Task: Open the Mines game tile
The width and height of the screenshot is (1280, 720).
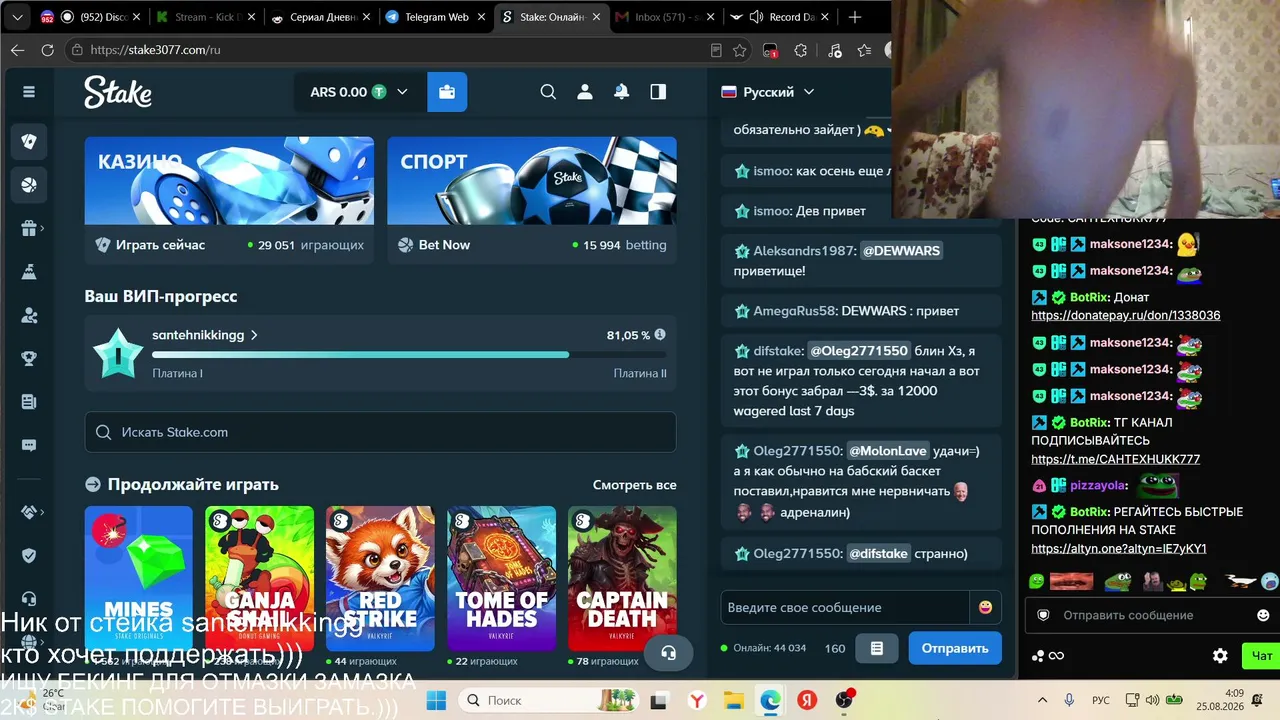Action: point(139,578)
